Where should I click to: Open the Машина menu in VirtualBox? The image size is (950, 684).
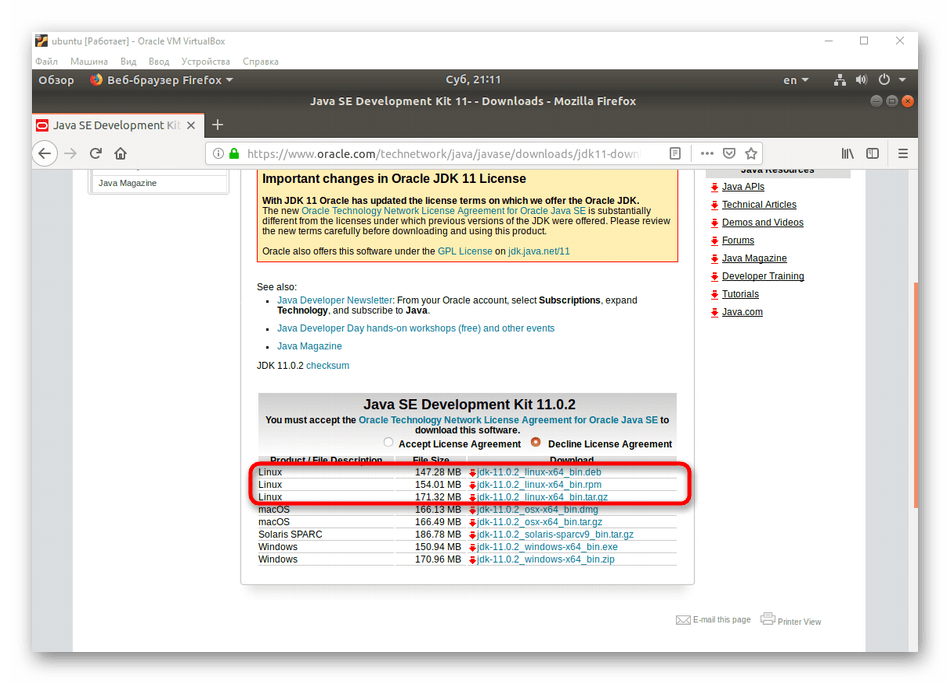[x=87, y=61]
